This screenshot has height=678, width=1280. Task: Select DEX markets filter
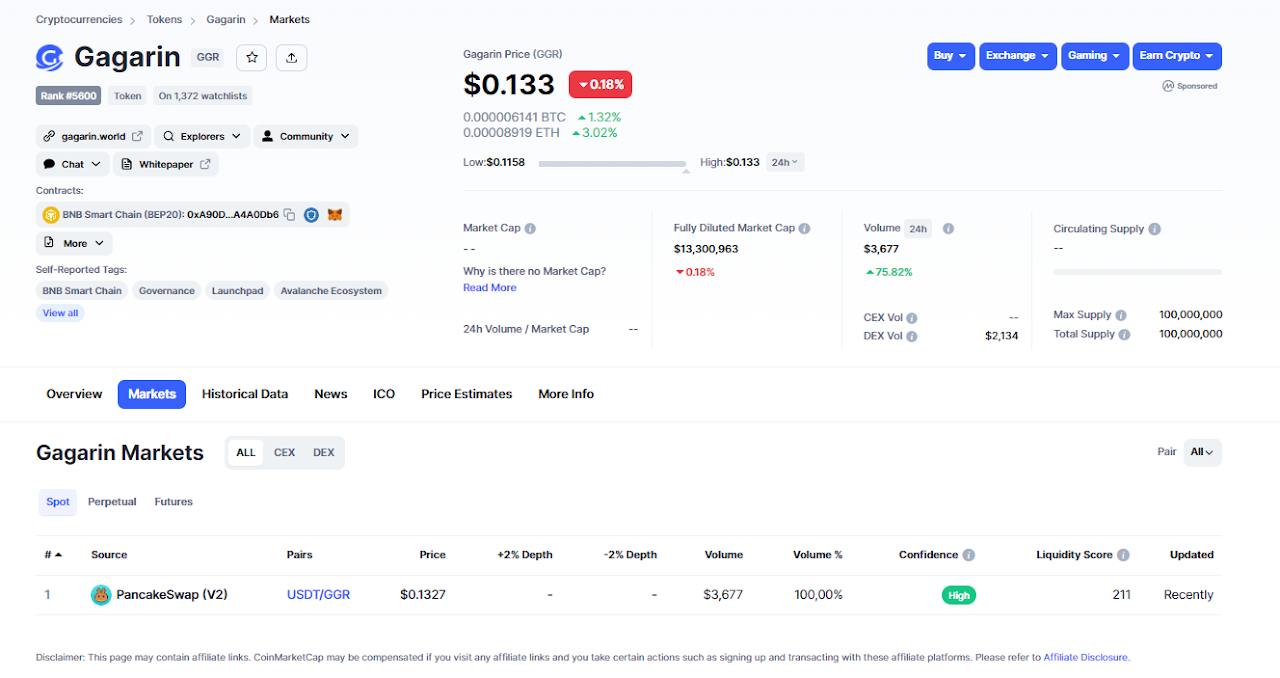click(x=324, y=452)
